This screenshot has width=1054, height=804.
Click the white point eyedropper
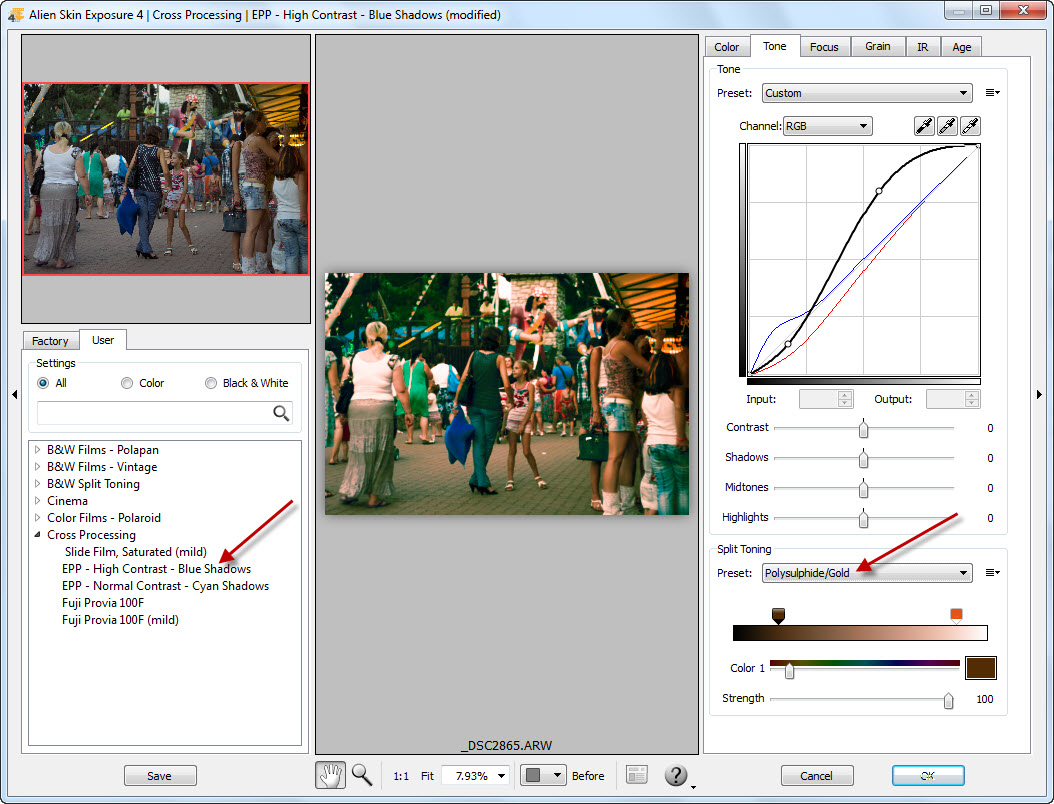[970, 126]
